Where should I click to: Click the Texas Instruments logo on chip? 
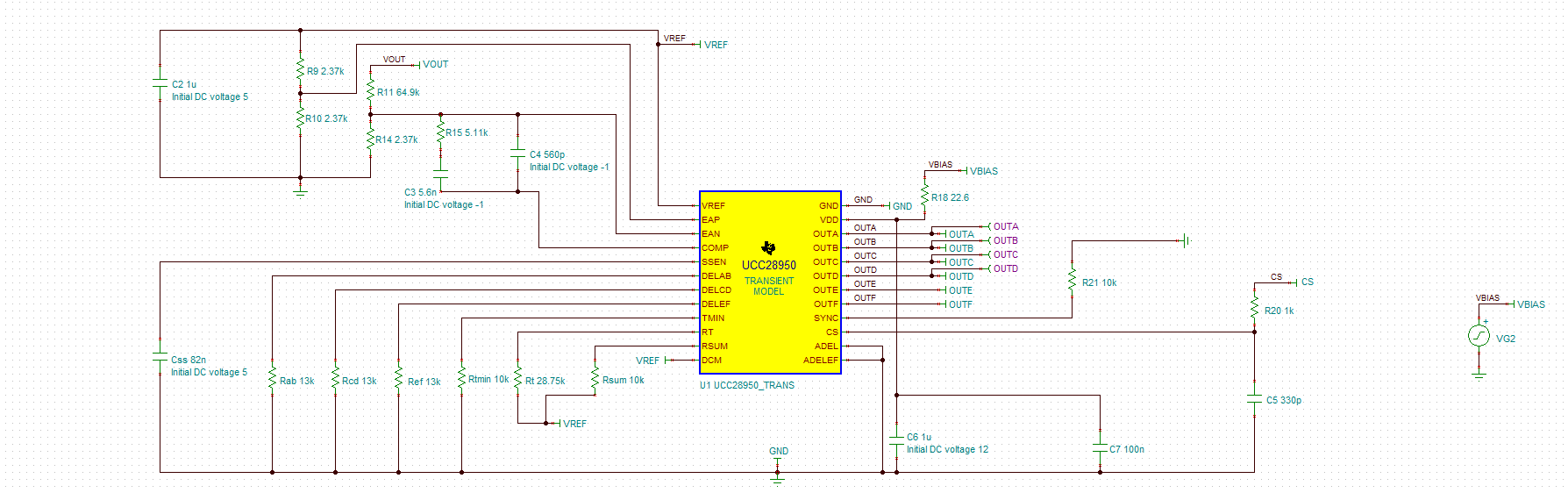(x=769, y=248)
